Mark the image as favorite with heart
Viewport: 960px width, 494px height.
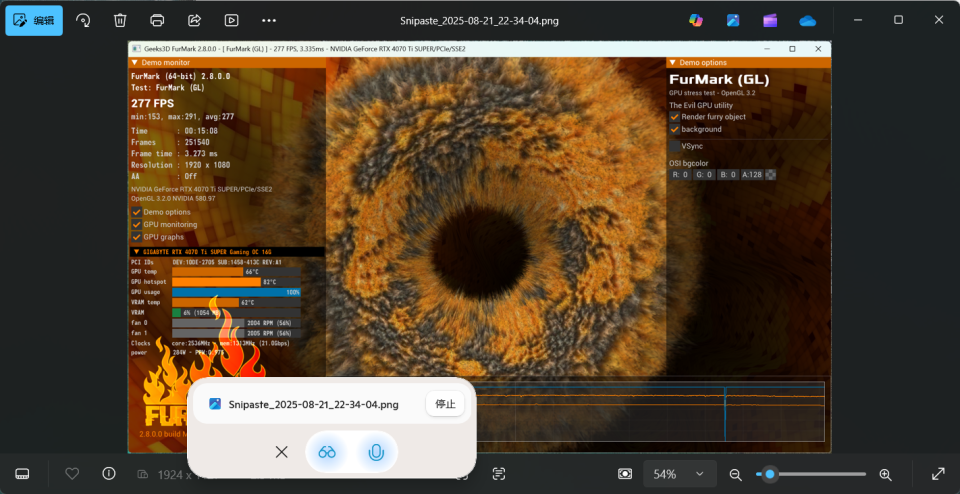pos(72,474)
